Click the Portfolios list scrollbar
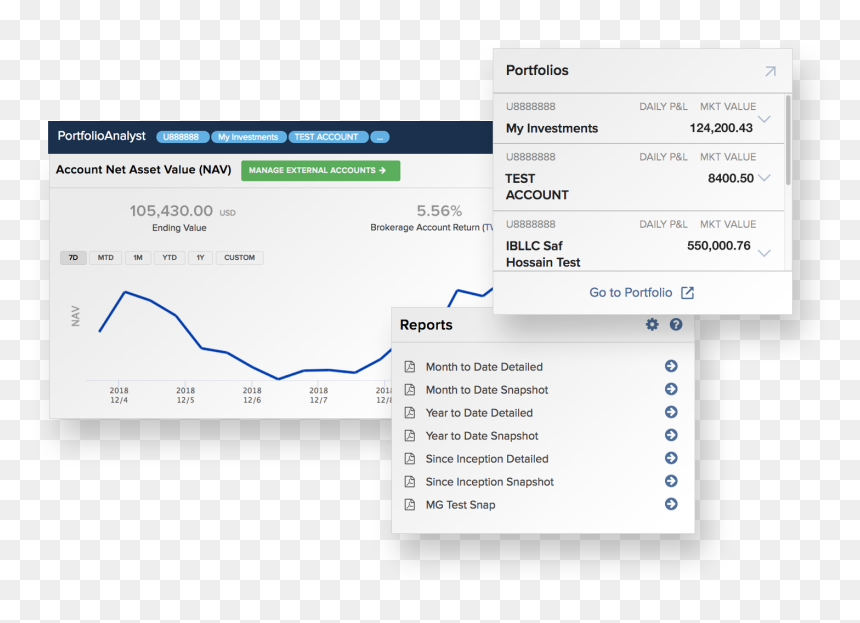Screen dimensions: 860x623 point(788,140)
